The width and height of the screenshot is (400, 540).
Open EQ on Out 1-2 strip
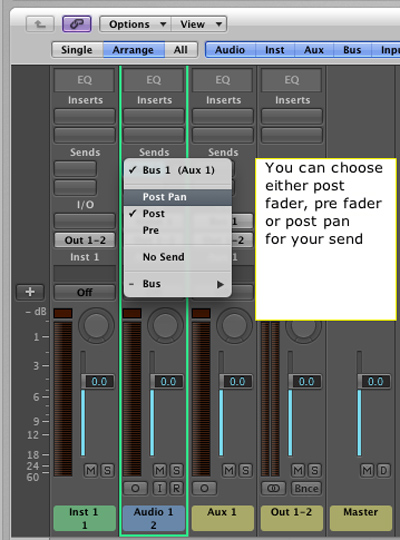pos(292,80)
